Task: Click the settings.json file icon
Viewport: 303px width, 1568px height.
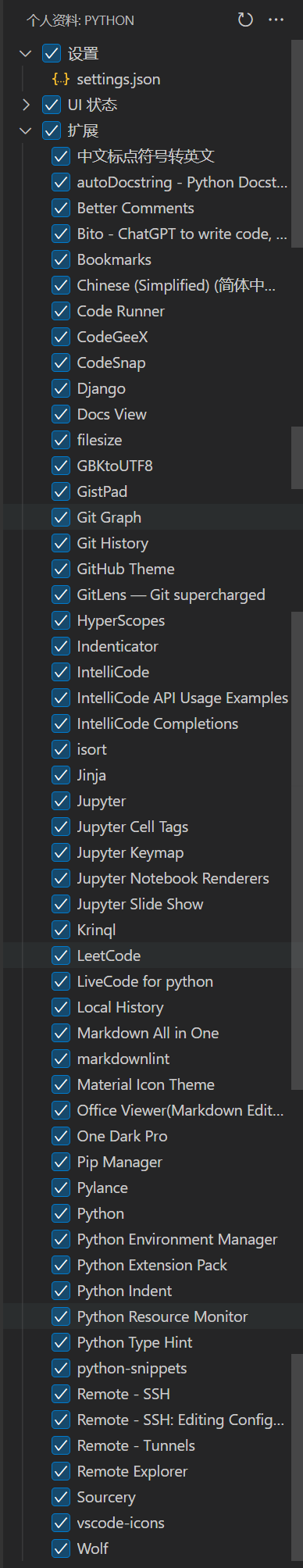Action: tap(61, 79)
